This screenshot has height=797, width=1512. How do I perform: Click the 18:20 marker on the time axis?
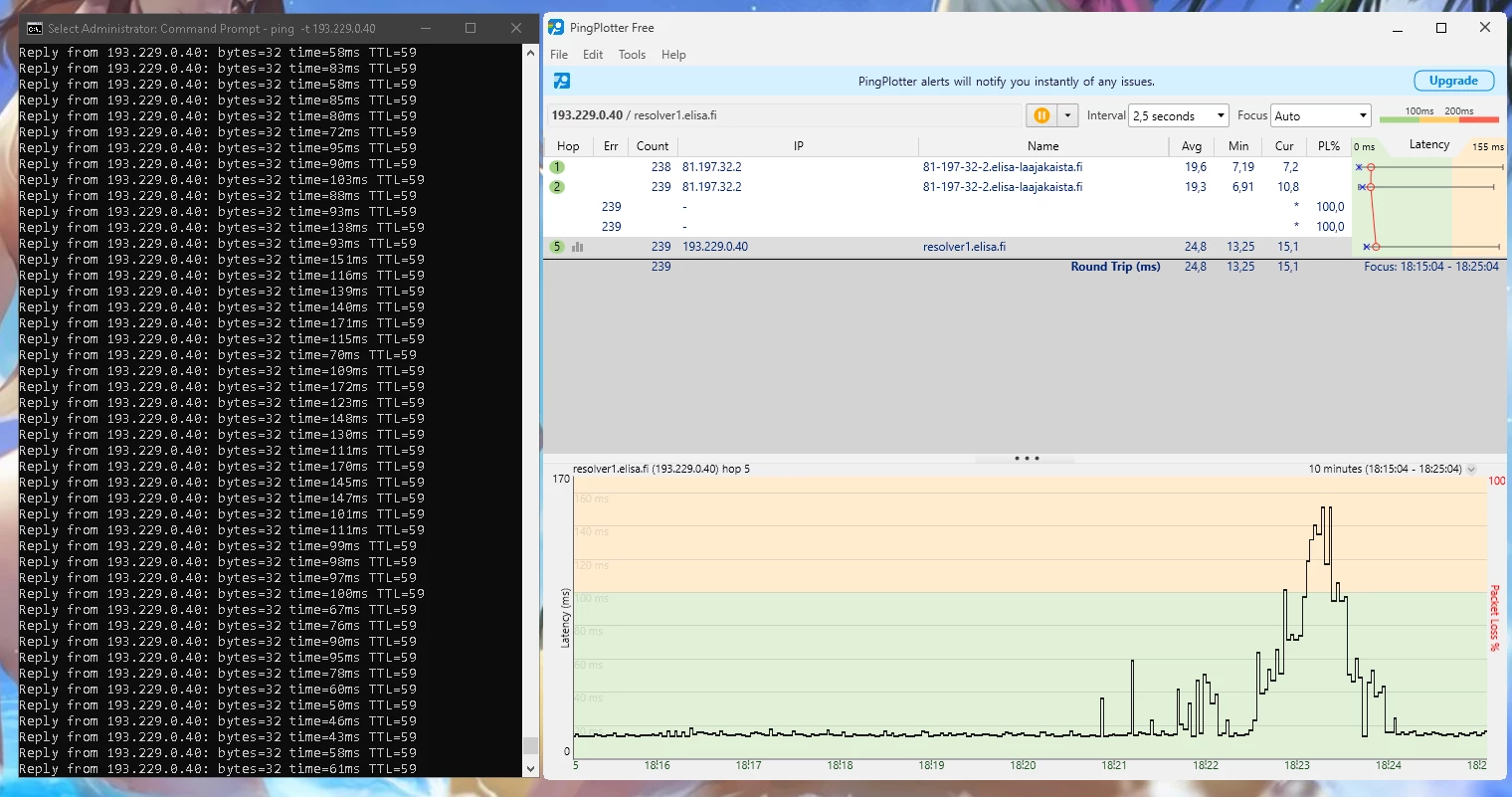click(1023, 765)
